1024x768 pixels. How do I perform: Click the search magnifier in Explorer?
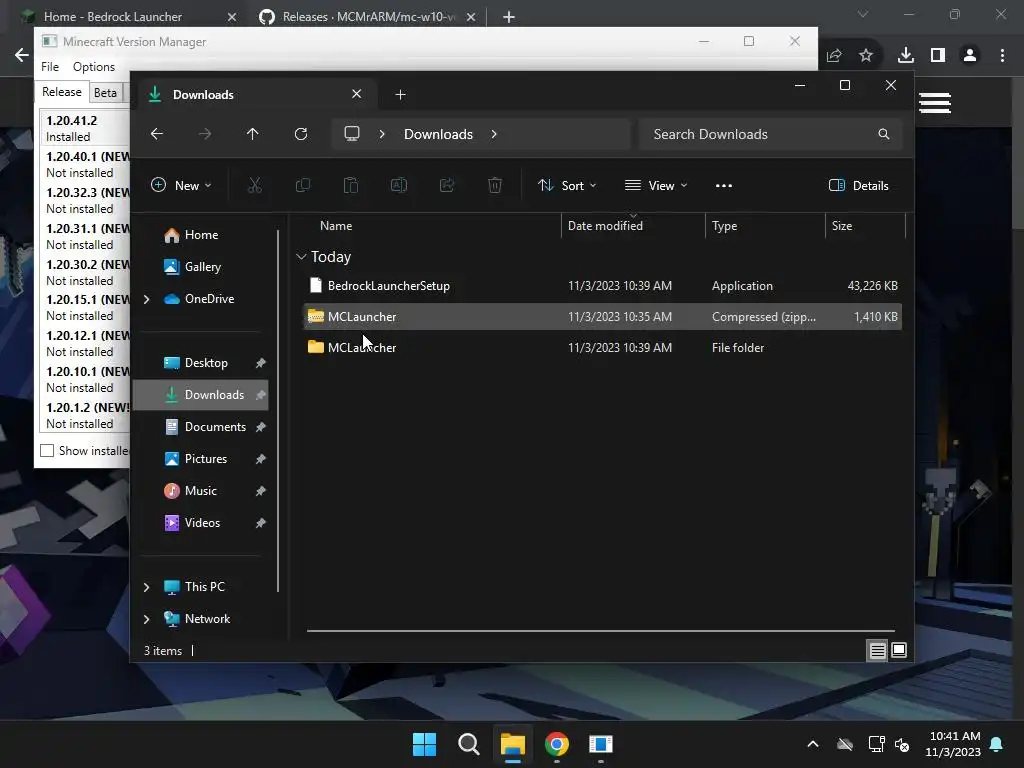(884, 134)
